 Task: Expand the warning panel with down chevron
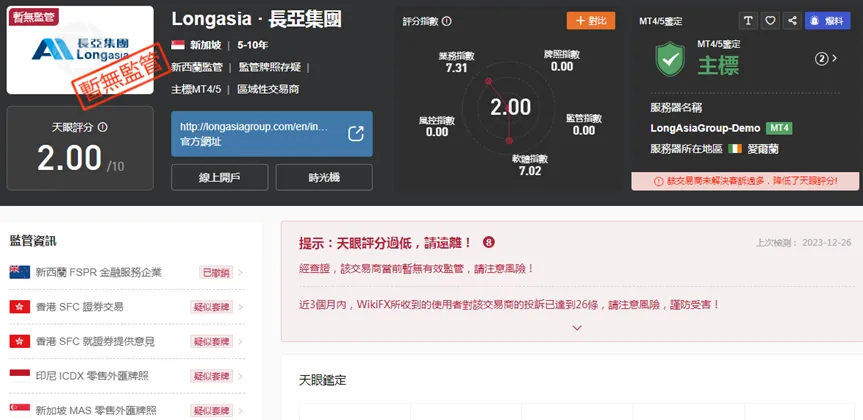click(577, 328)
